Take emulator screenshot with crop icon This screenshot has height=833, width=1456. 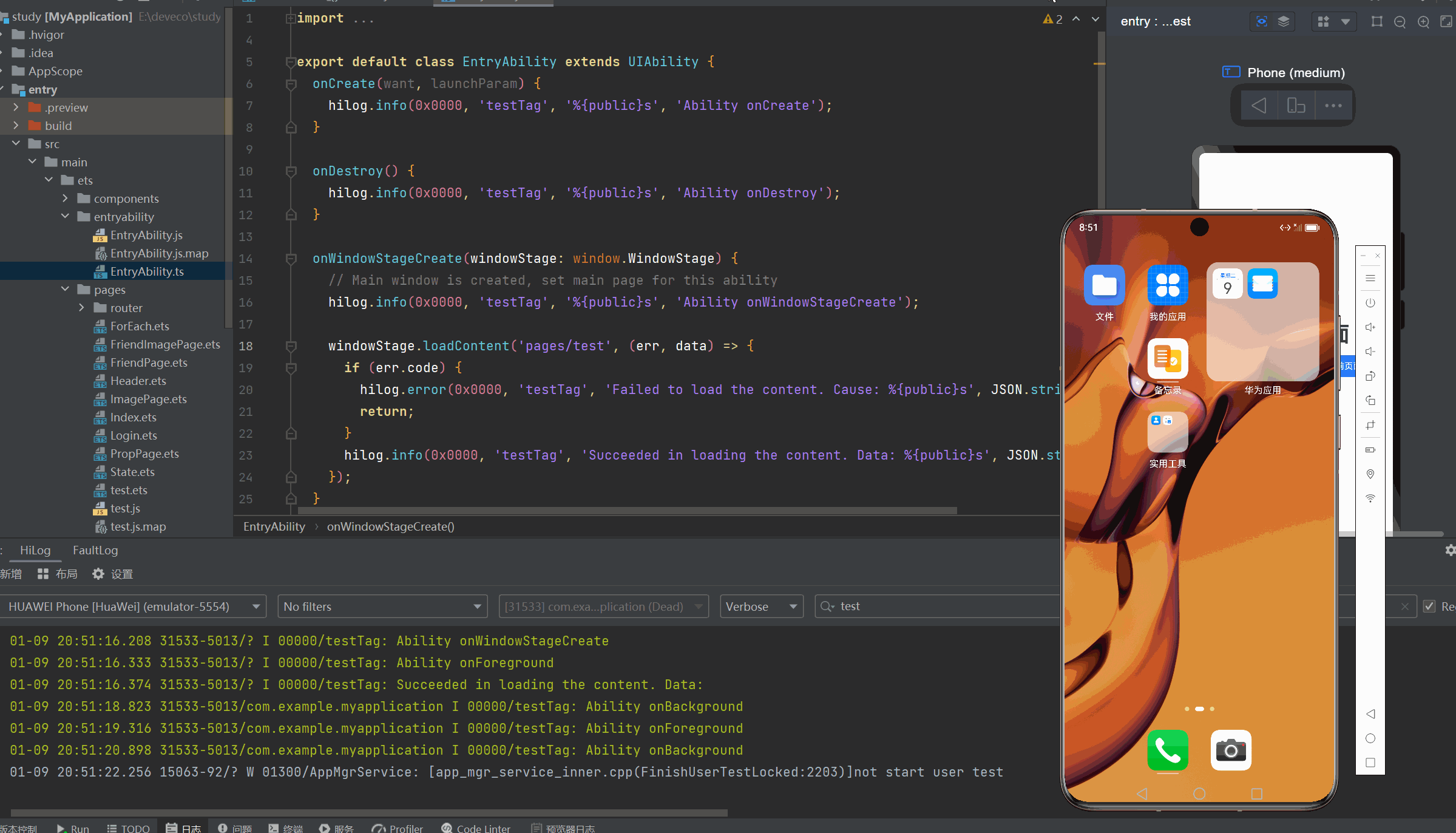(1370, 425)
